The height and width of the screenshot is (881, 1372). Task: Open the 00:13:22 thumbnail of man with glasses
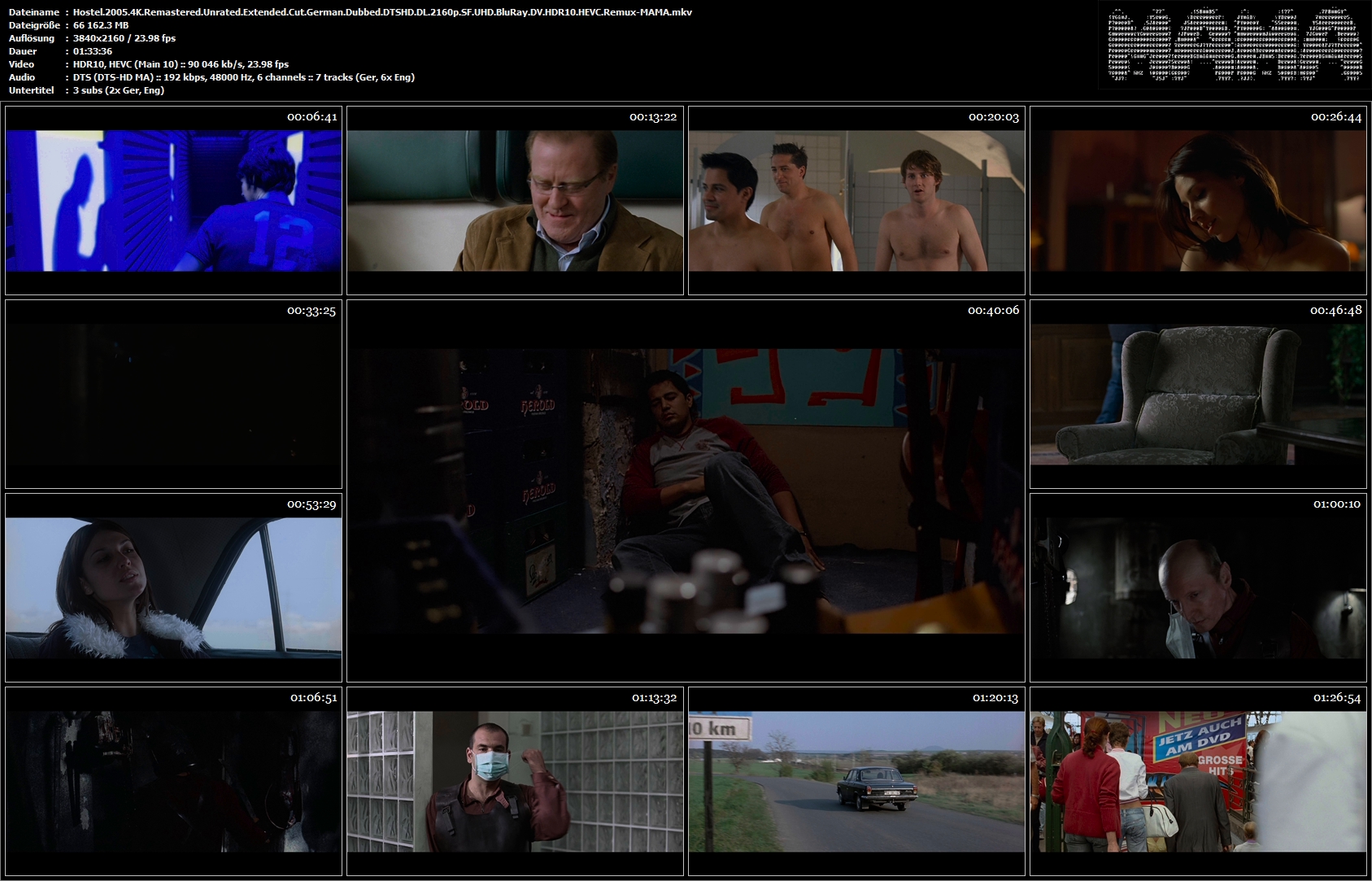(515, 200)
